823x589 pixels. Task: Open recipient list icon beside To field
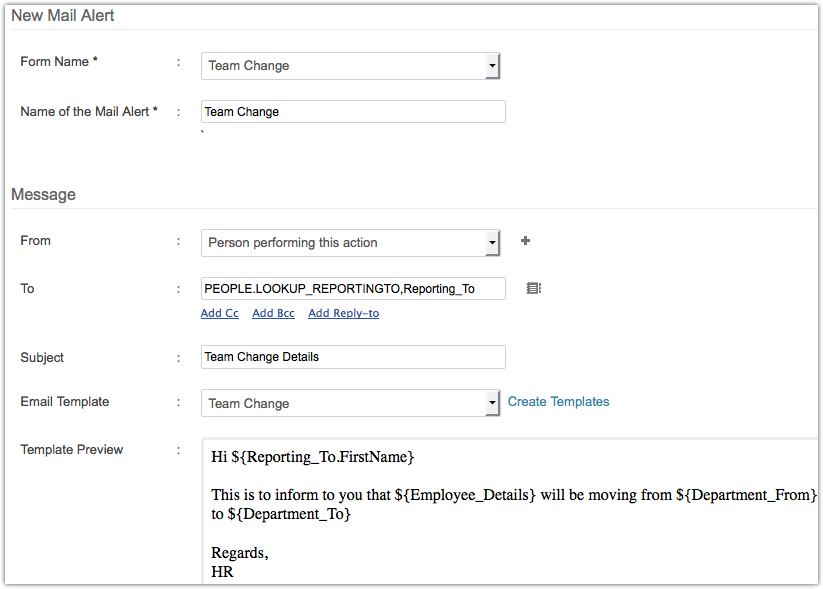pyautogui.click(x=533, y=288)
